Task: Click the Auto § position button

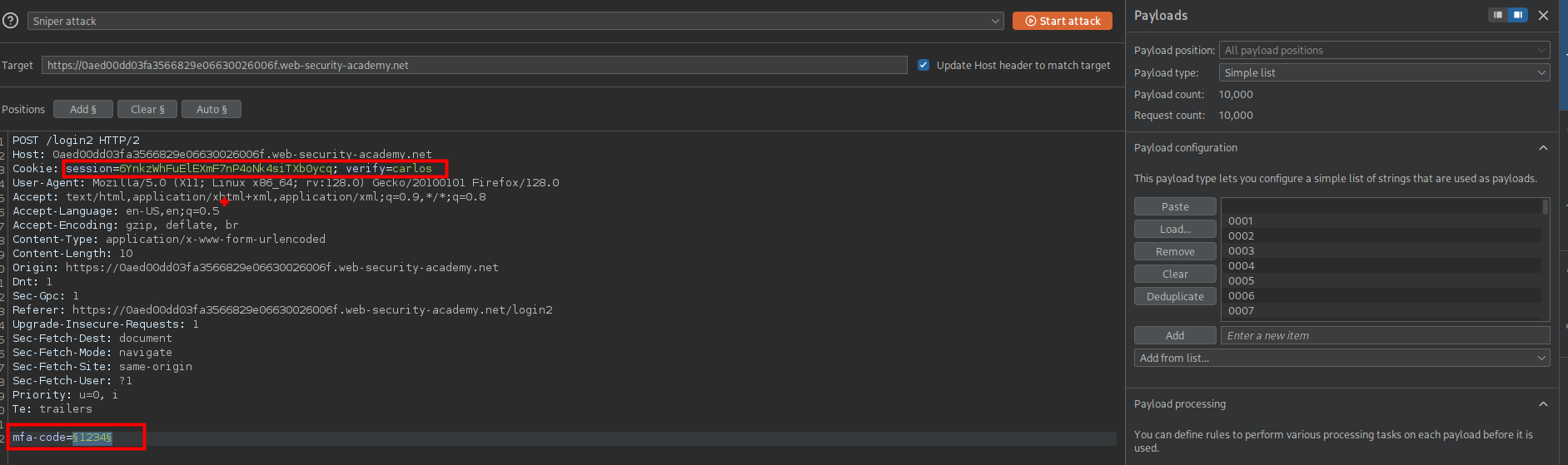Action: pyautogui.click(x=212, y=109)
